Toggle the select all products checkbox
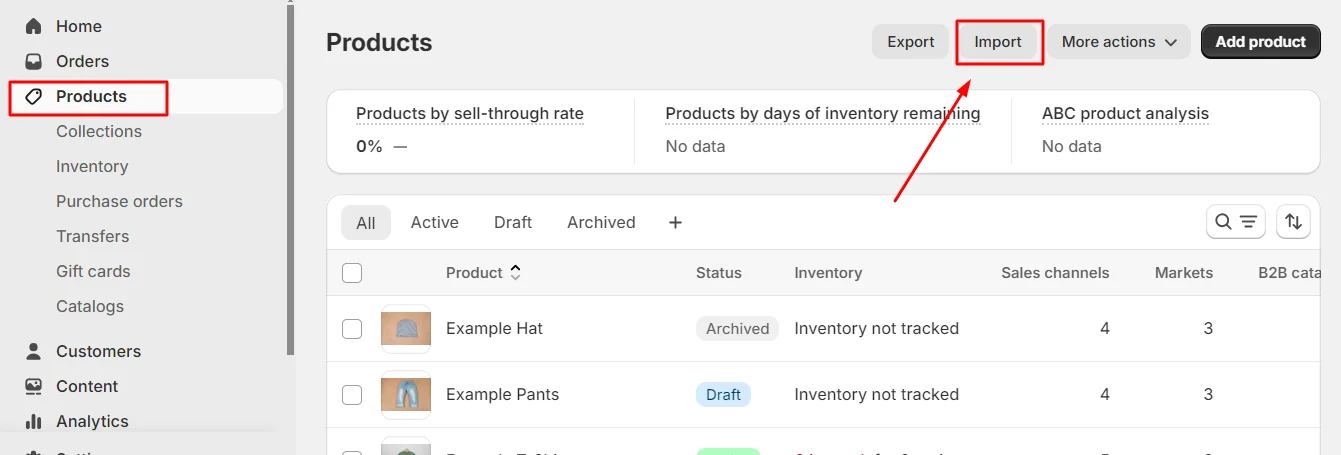Screen dimensions: 1341x455 coord(352,273)
